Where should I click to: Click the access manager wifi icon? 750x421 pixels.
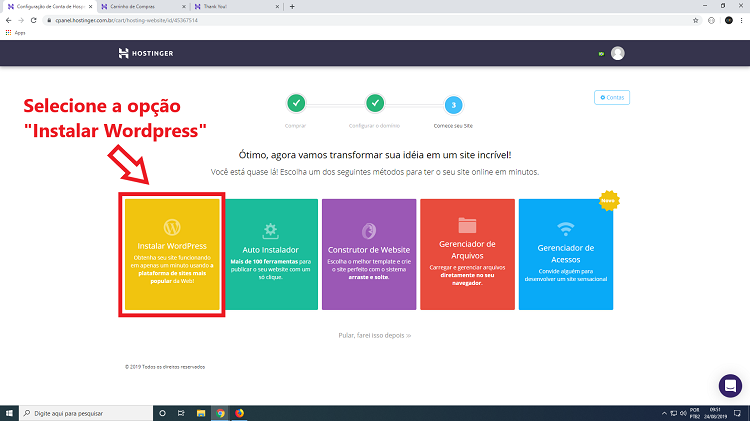click(566, 229)
